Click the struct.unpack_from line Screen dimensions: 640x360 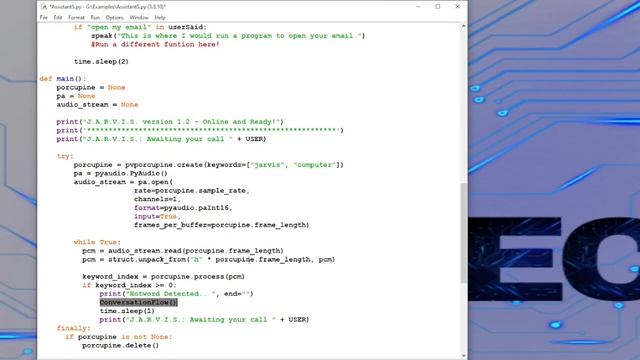coord(209,259)
